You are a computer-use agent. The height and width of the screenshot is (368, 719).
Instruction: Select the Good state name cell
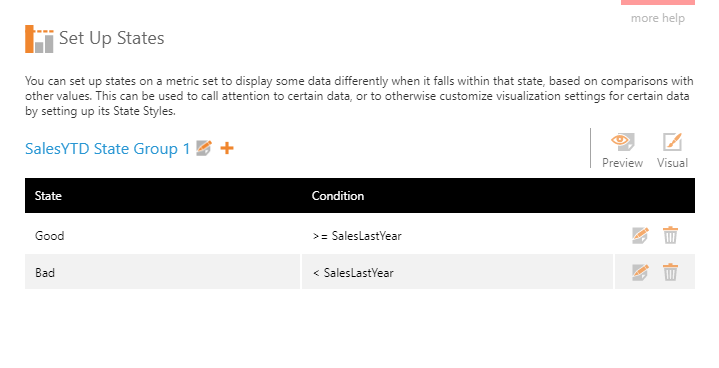pos(162,236)
